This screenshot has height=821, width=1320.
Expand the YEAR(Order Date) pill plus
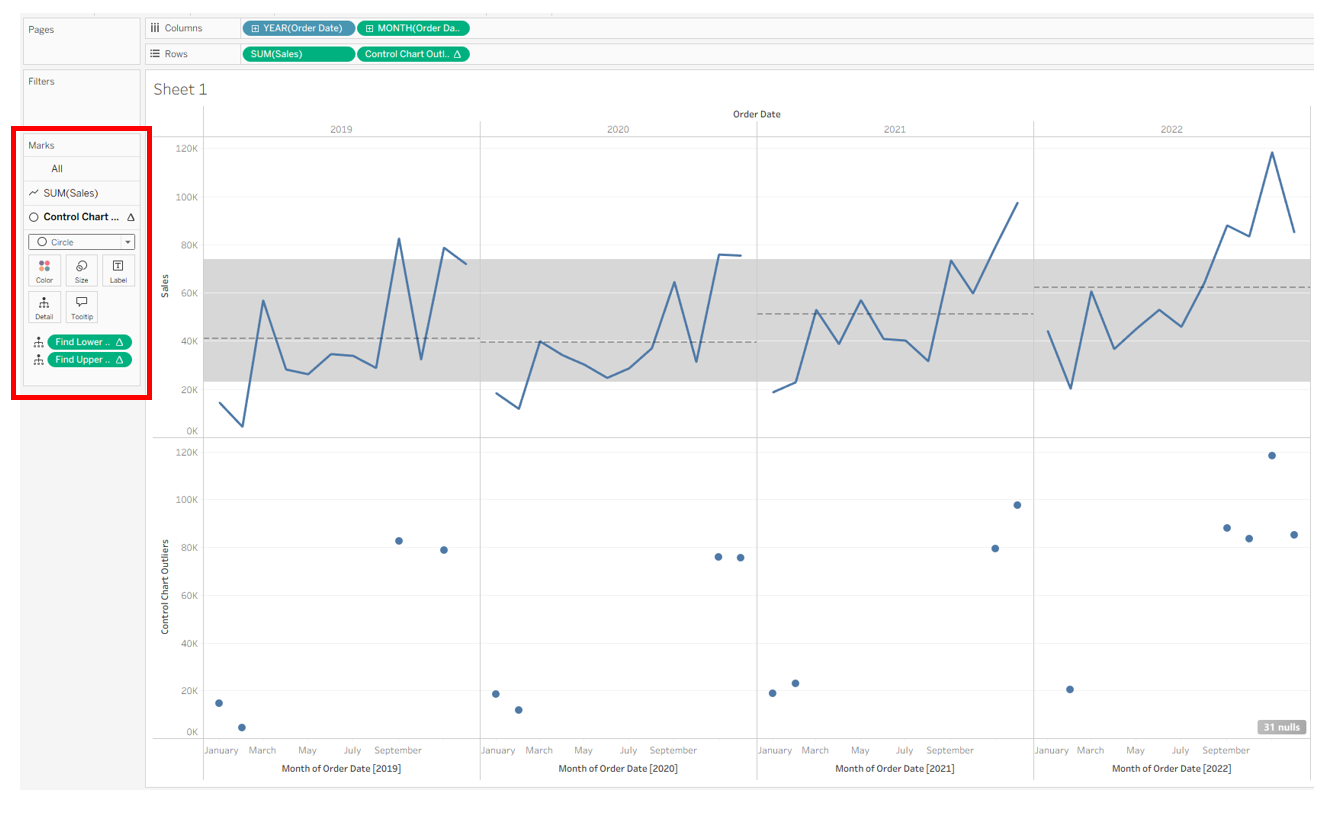[x=255, y=28]
